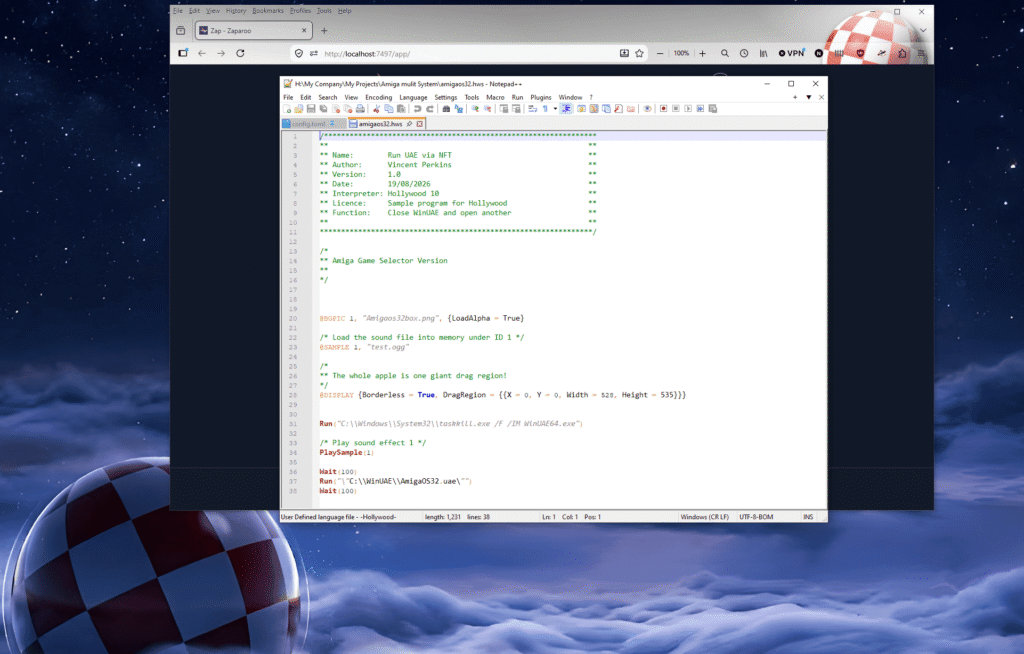Open the Search menu in Notepad++
The image size is (1024, 654).
[328, 97]
